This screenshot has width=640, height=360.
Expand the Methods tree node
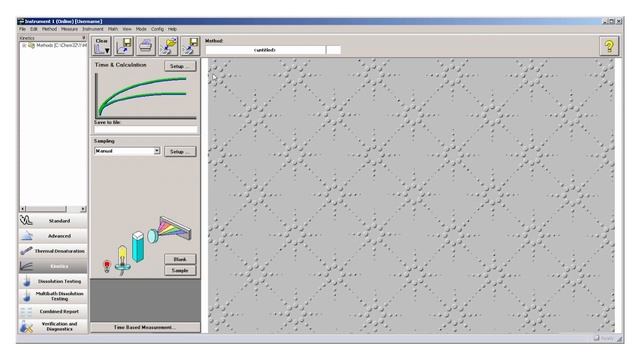(24, 46)
